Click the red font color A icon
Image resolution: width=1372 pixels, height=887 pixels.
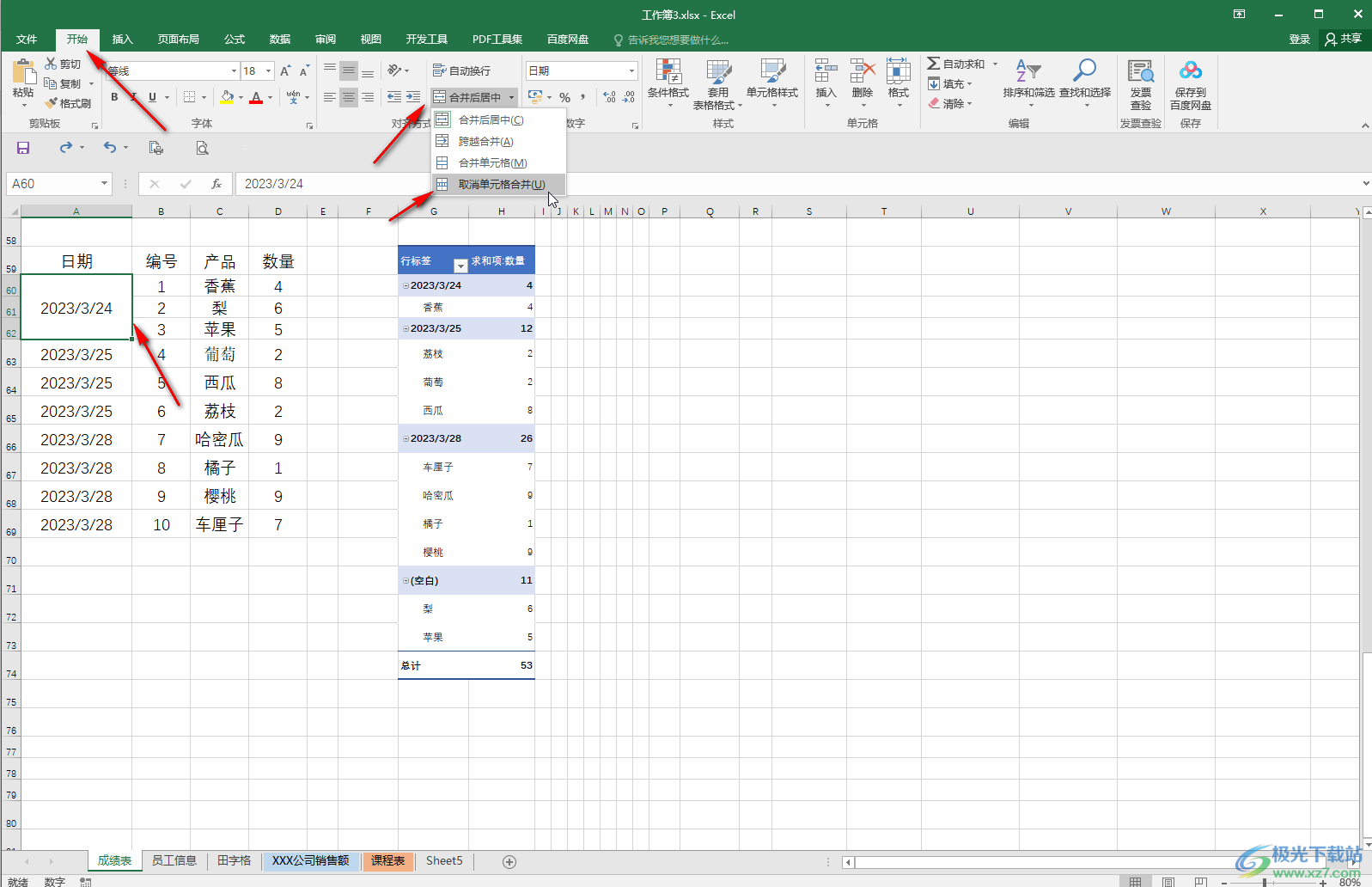[x=256, y=97]
